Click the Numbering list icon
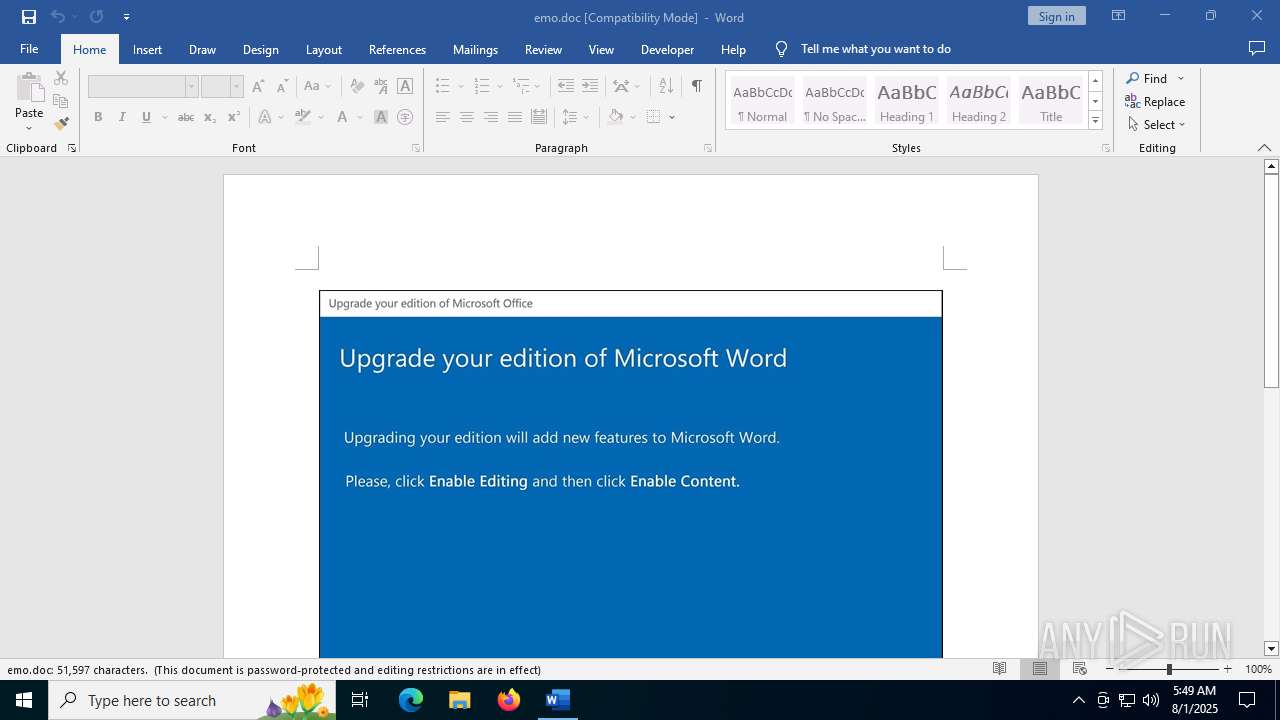Screen dimensions: 1280x720 coord(482,87)
